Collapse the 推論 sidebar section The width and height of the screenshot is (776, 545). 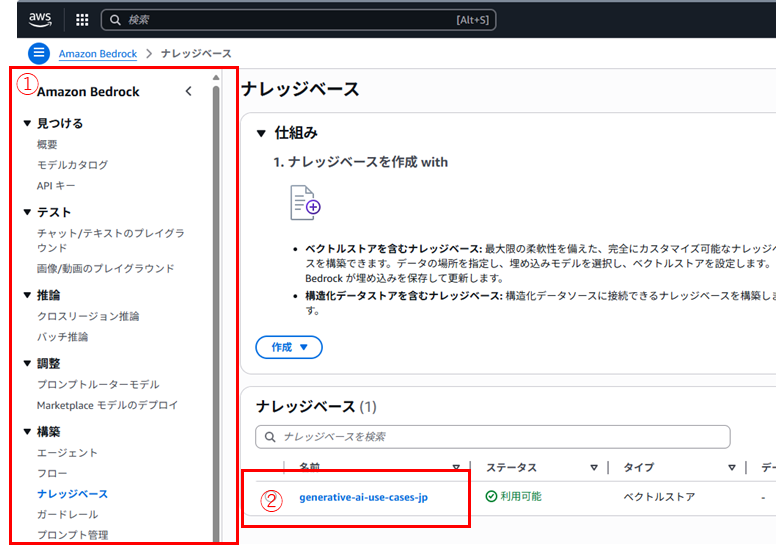tap(28, 296)
